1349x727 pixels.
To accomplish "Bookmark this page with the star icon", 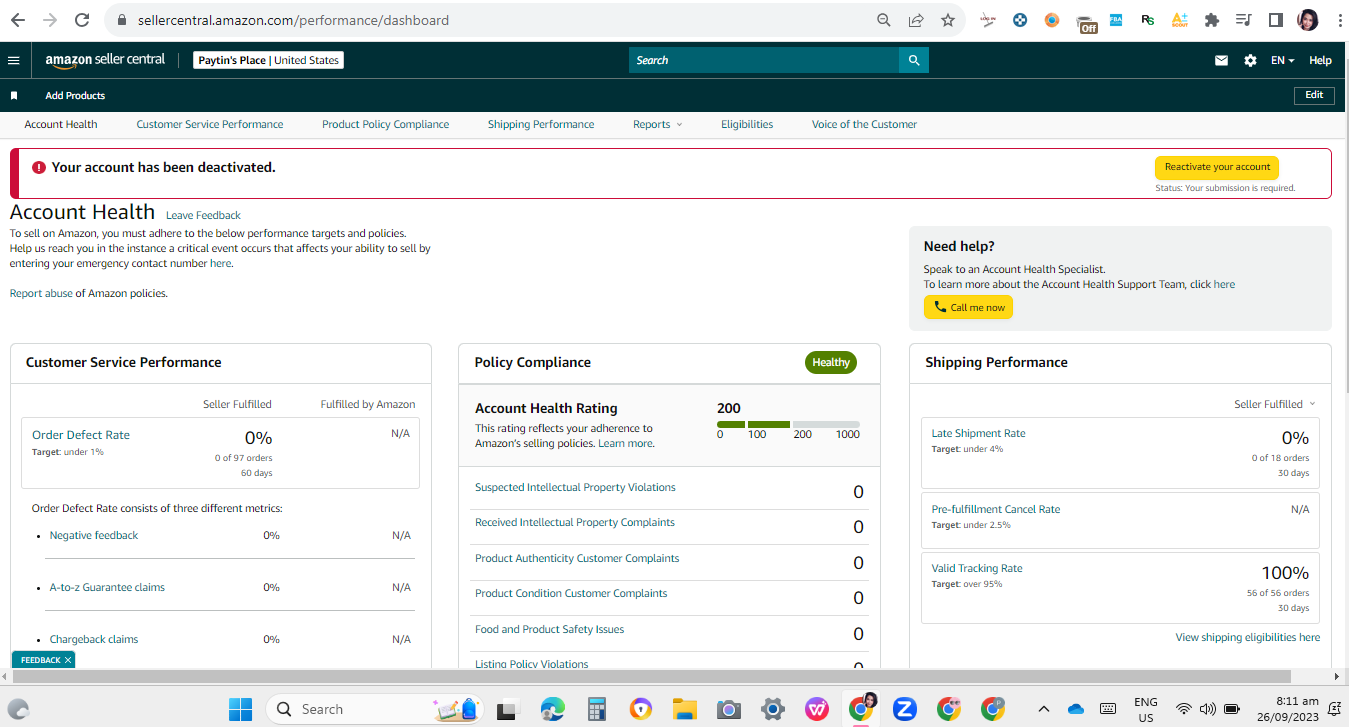I will tap(948, 20).
